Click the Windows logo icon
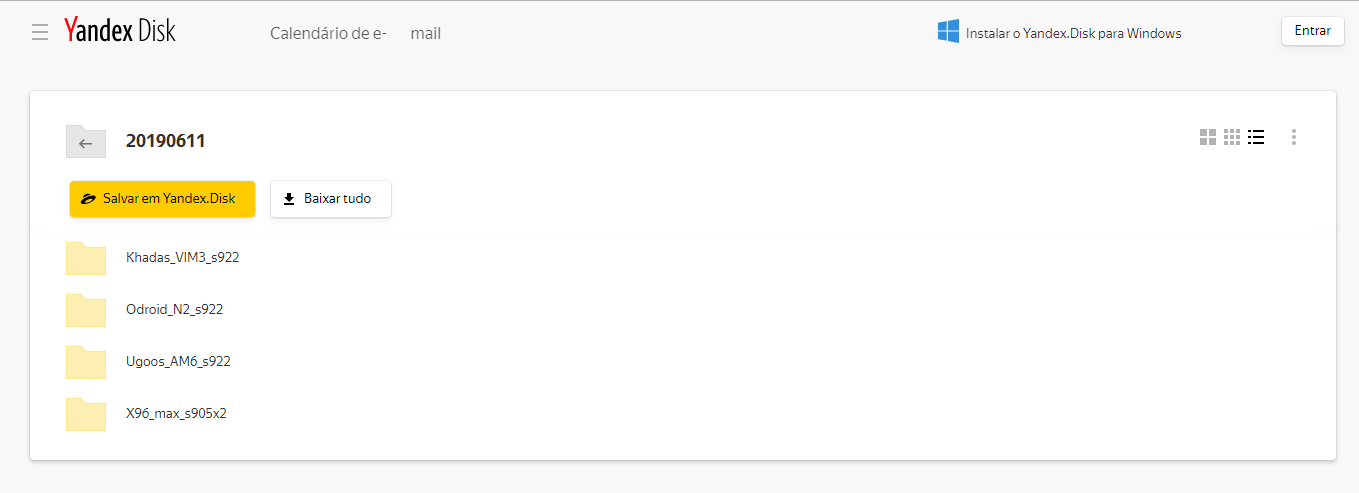Viewport: 1359px width, 493px height. 948,32
